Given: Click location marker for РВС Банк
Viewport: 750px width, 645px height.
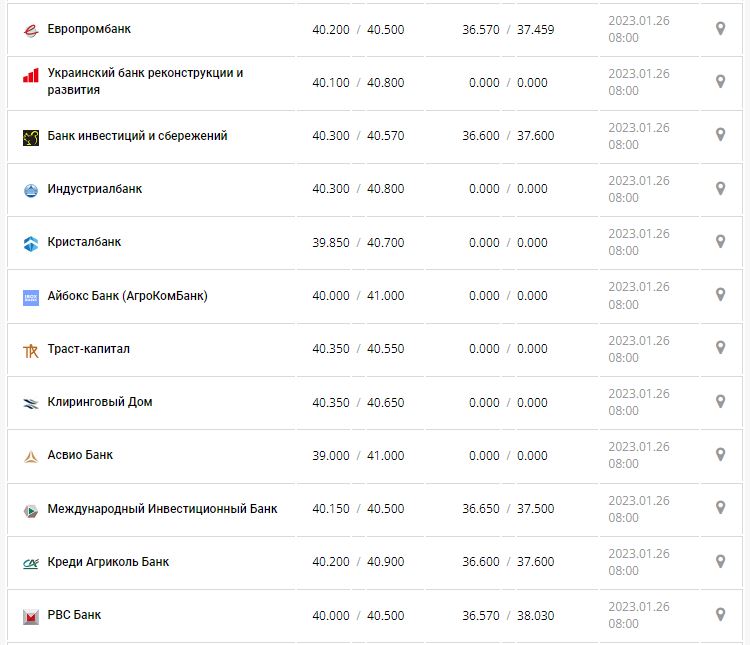Looking at the screenshot, I should click(x=720, y=614).
